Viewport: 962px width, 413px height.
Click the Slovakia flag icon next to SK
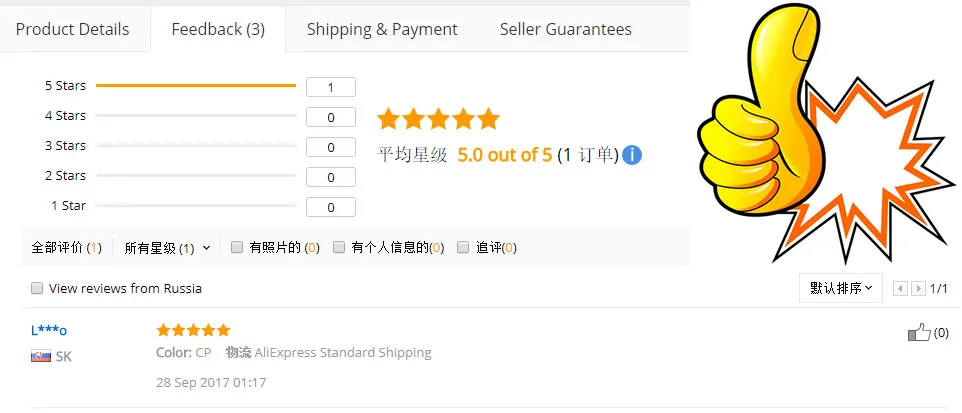coord(41,356)
